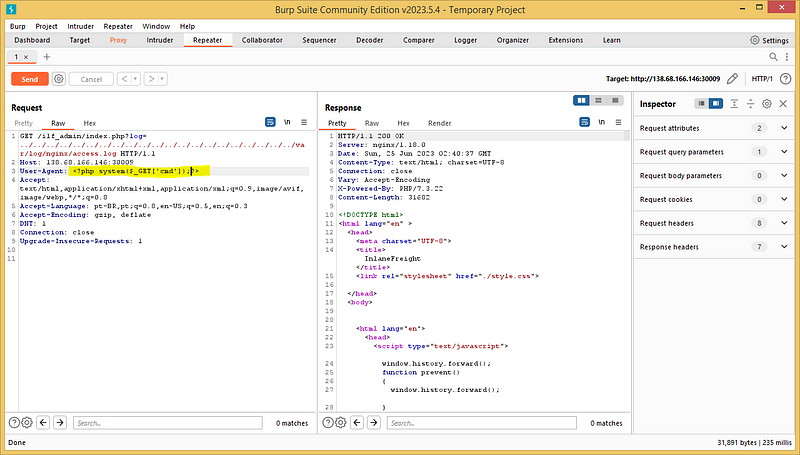800x455 pixels.
Task: Close the Inspector panel
Action: tap(783, 104)
